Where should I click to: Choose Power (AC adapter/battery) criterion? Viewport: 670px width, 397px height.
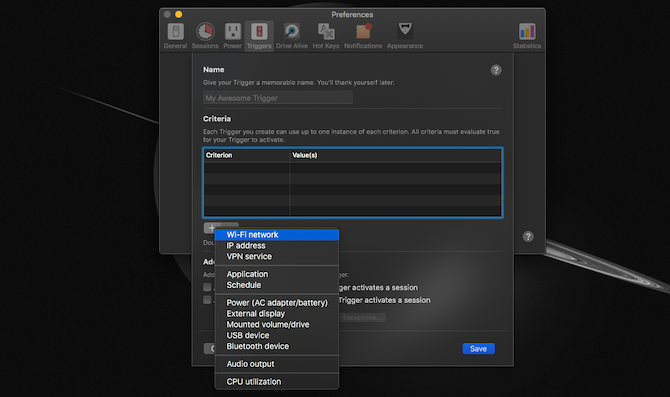point(277,303)
